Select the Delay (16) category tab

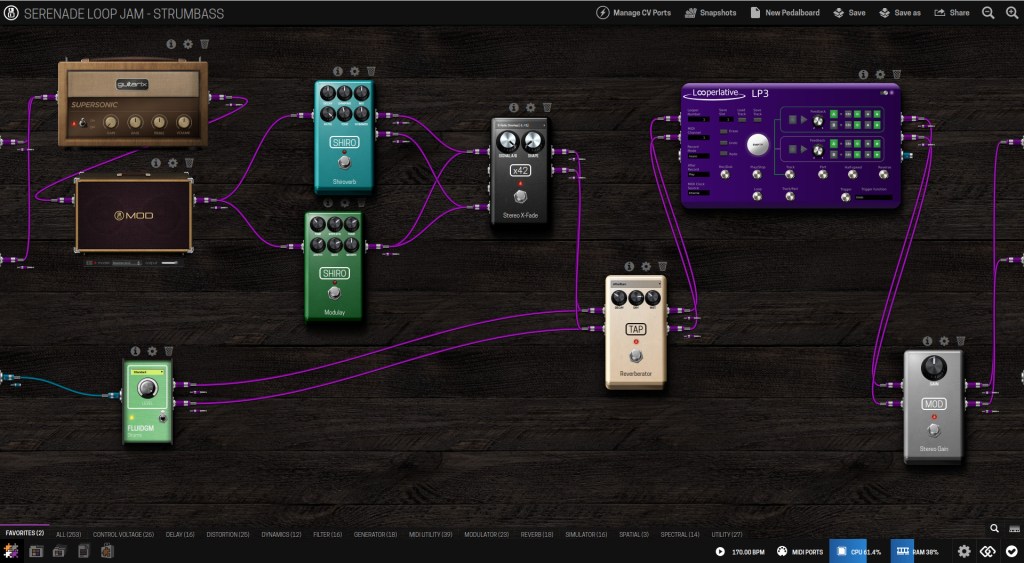180,534
